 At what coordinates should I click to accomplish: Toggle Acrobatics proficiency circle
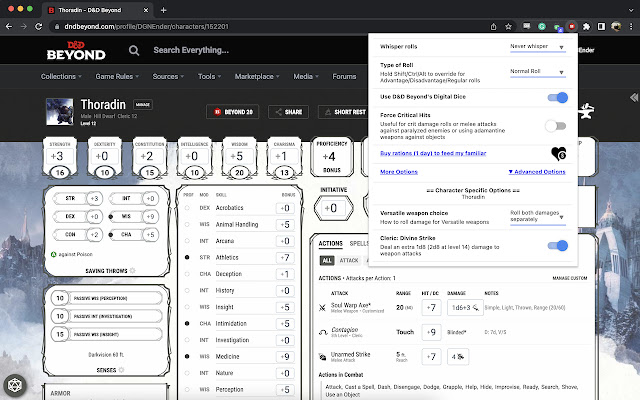point(187,208)
